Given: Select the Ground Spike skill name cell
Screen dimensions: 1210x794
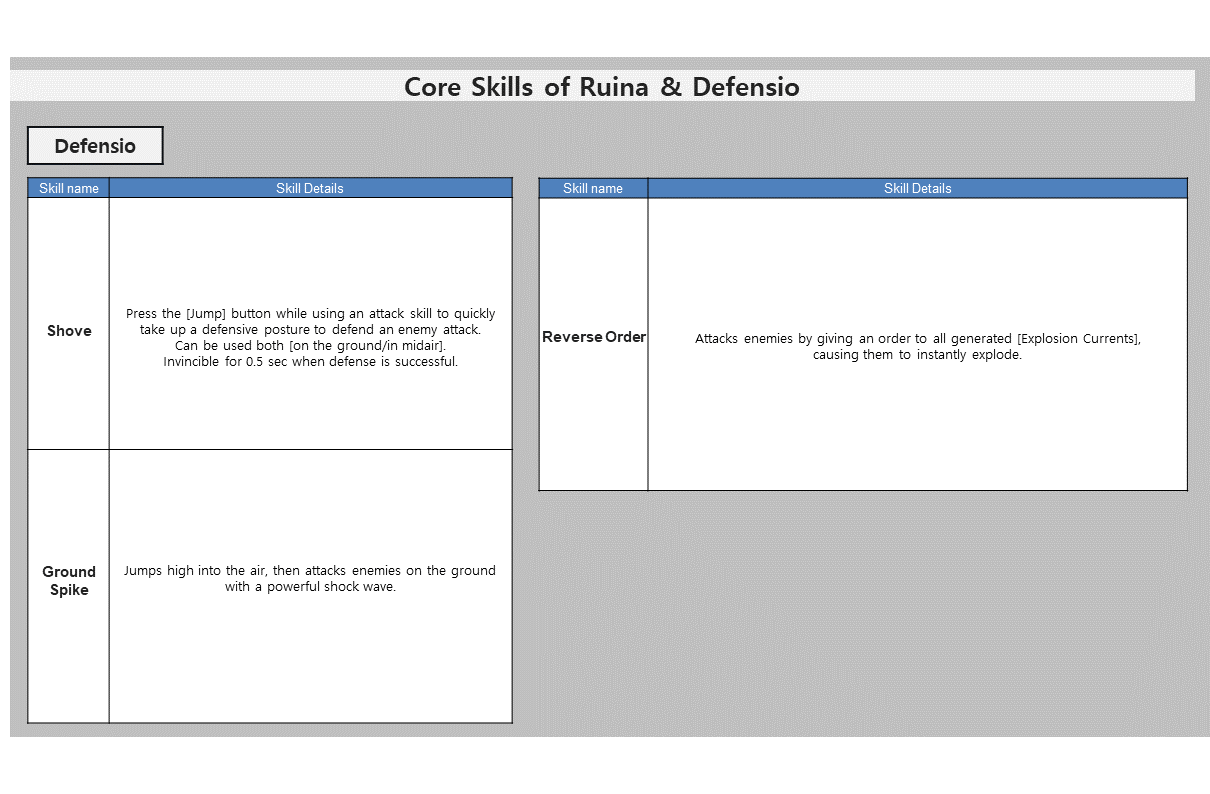Looking at the screenshot, I should 68,586.
